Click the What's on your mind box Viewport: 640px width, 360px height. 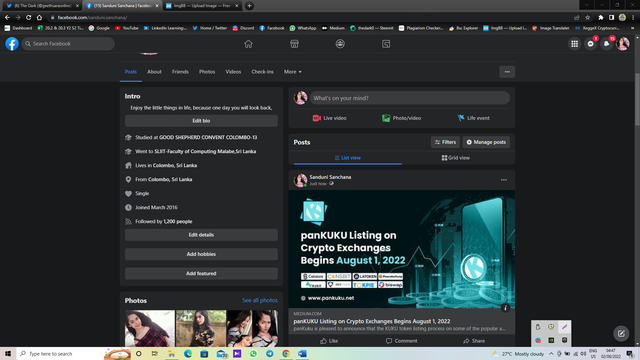409,98
